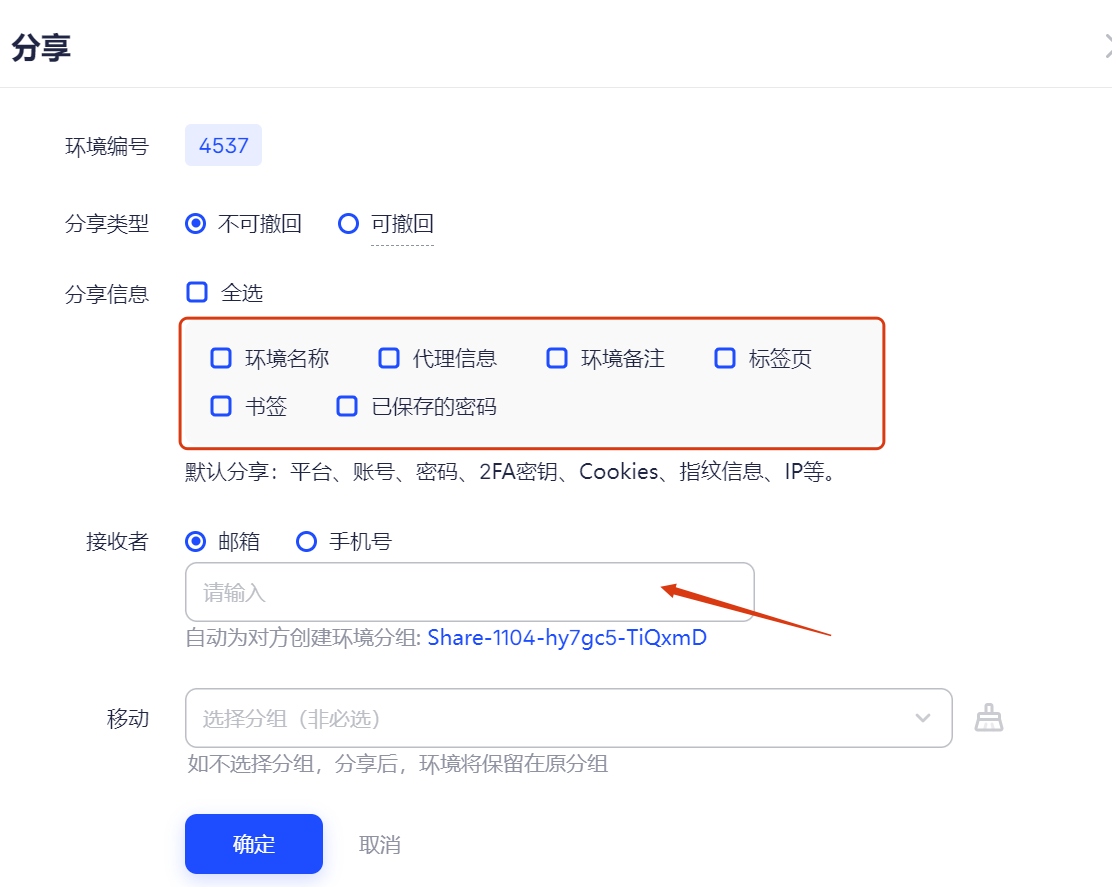This screenshot has width=1112, height=887.
Task: Choose 手机号 as the receiver type
Action: point(306,541)
